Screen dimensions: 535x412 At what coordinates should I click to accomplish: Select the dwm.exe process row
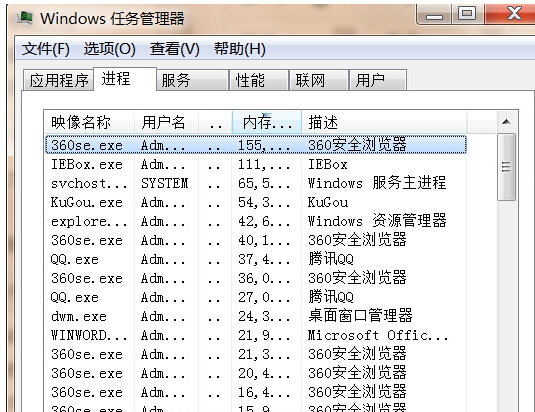(x=256, y=316)
